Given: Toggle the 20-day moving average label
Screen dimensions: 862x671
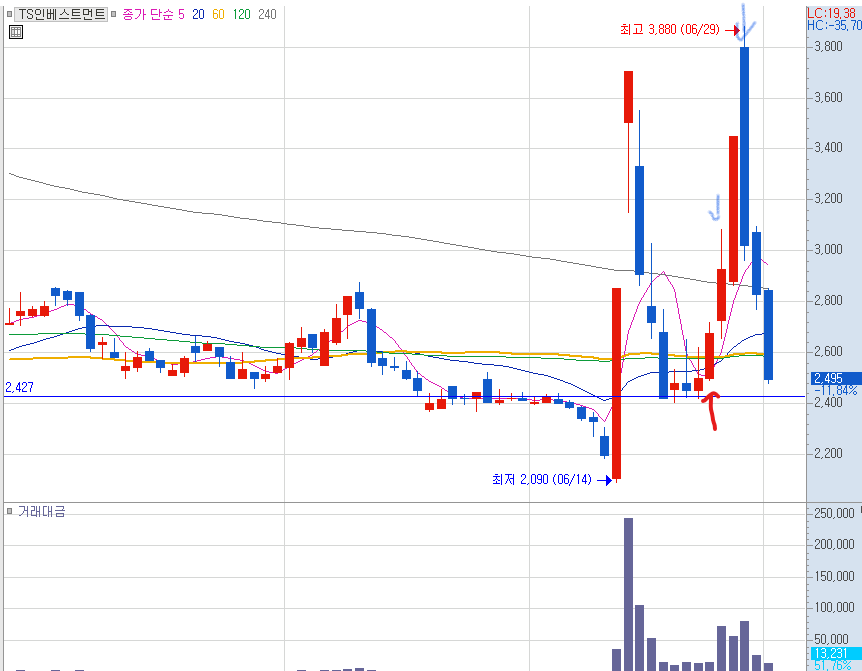Looking at the screenshot, I should pos(198,14).
